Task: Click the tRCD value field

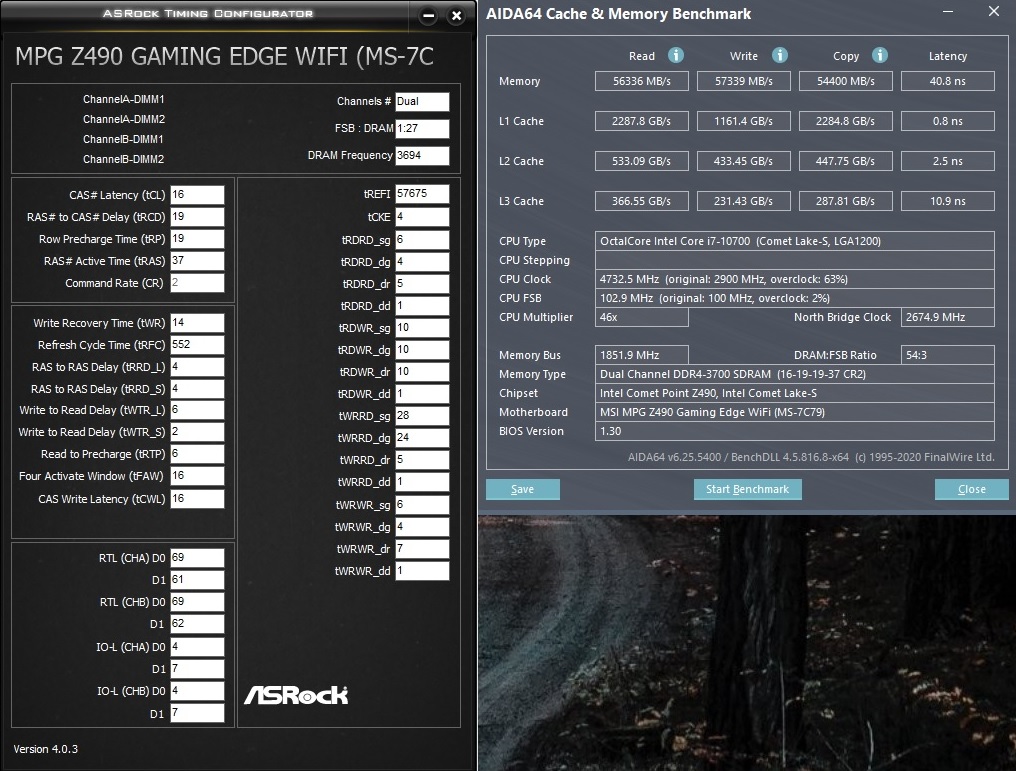Action: click(197, 217)
